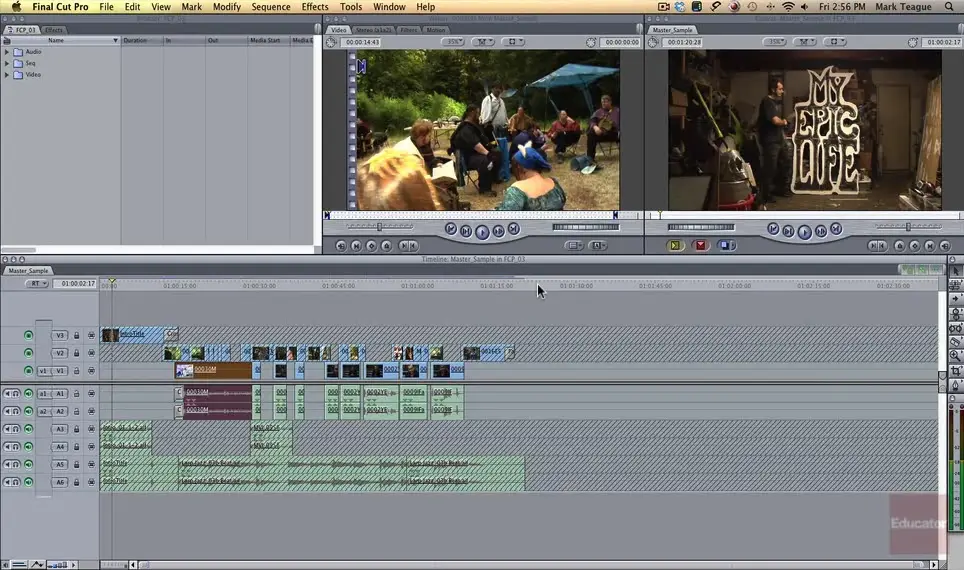Click the blue Replace edit button in Canvas
The height and width of the screenshot is (570, 964).
[x=726, y=245]
